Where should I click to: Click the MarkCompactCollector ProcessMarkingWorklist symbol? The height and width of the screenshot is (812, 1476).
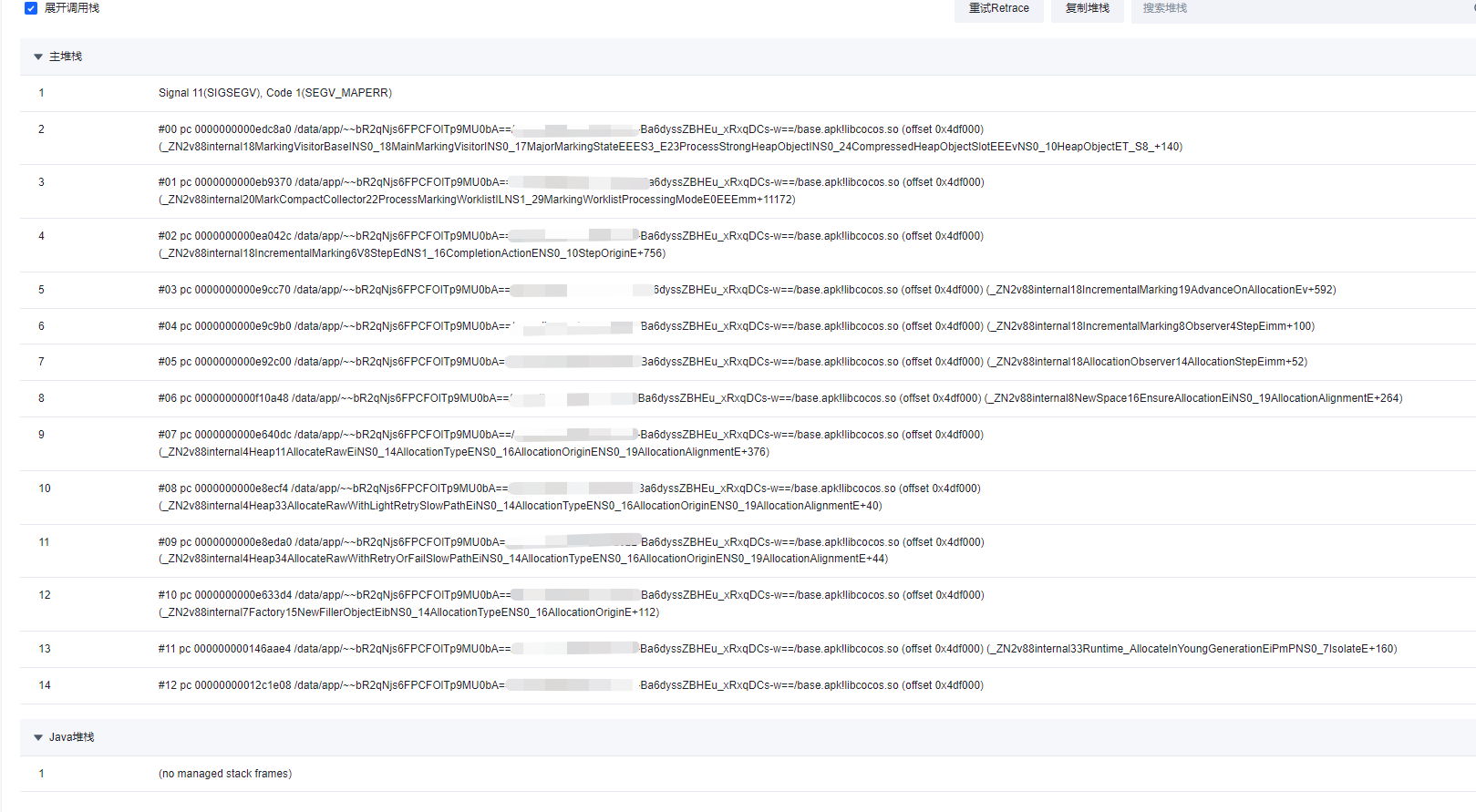tap(477, 200)
